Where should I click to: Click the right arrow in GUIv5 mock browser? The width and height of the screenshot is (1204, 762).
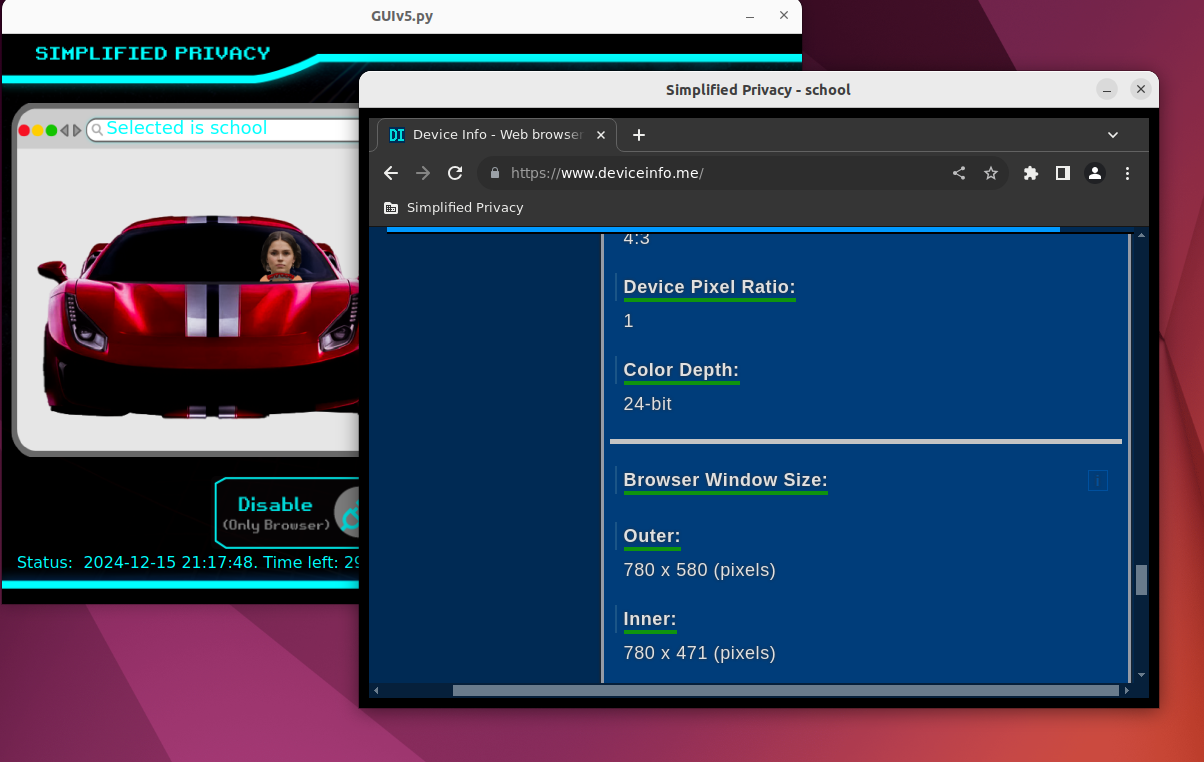point(77,130)
